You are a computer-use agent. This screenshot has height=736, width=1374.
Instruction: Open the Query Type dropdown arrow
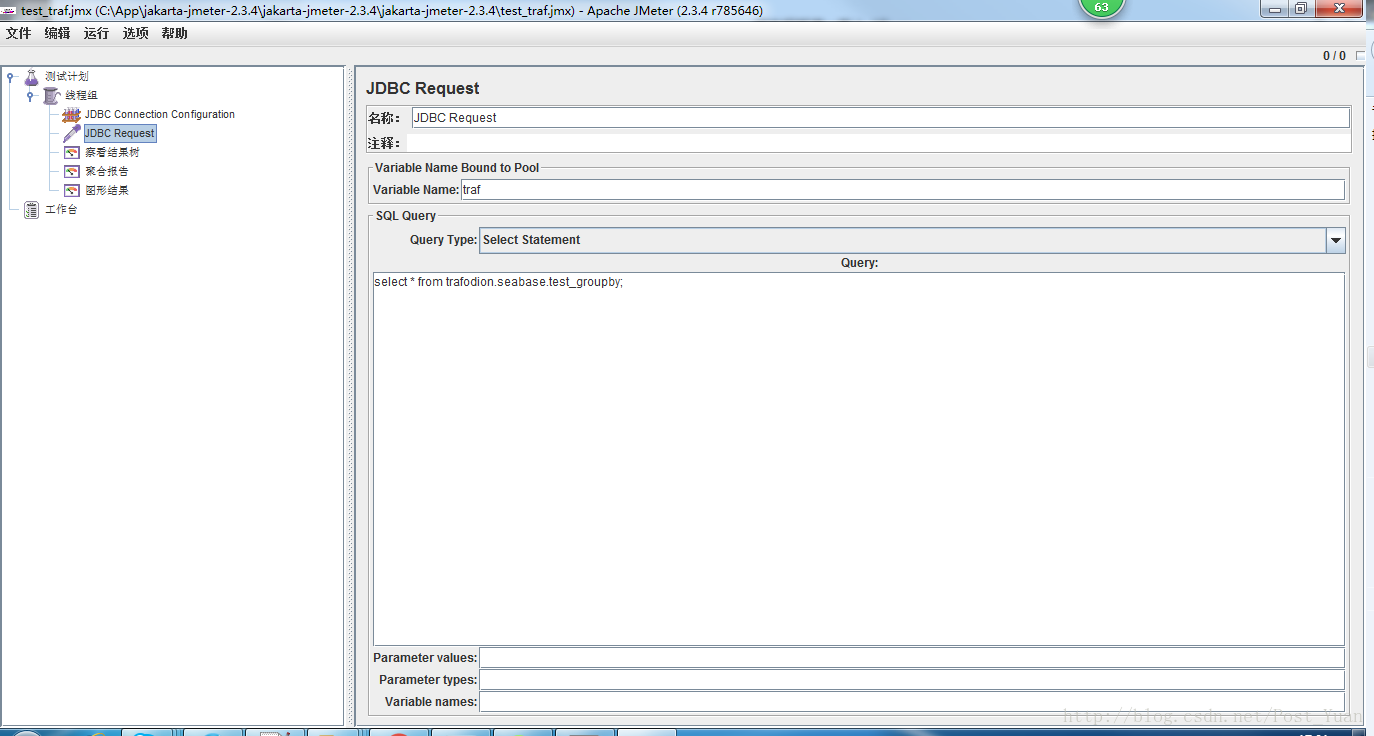coord(1335,240)
